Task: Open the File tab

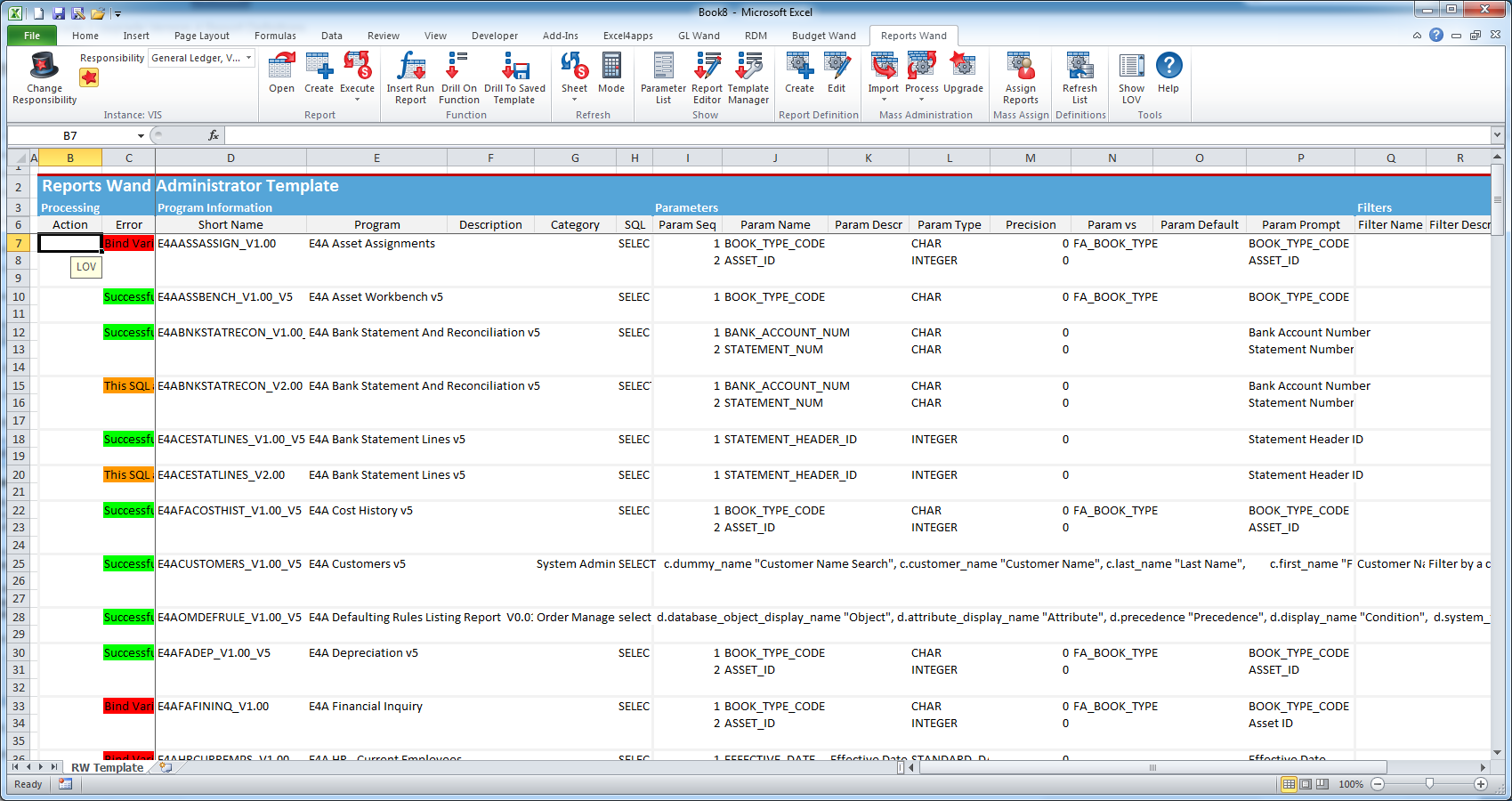Action: pos(32,36)
